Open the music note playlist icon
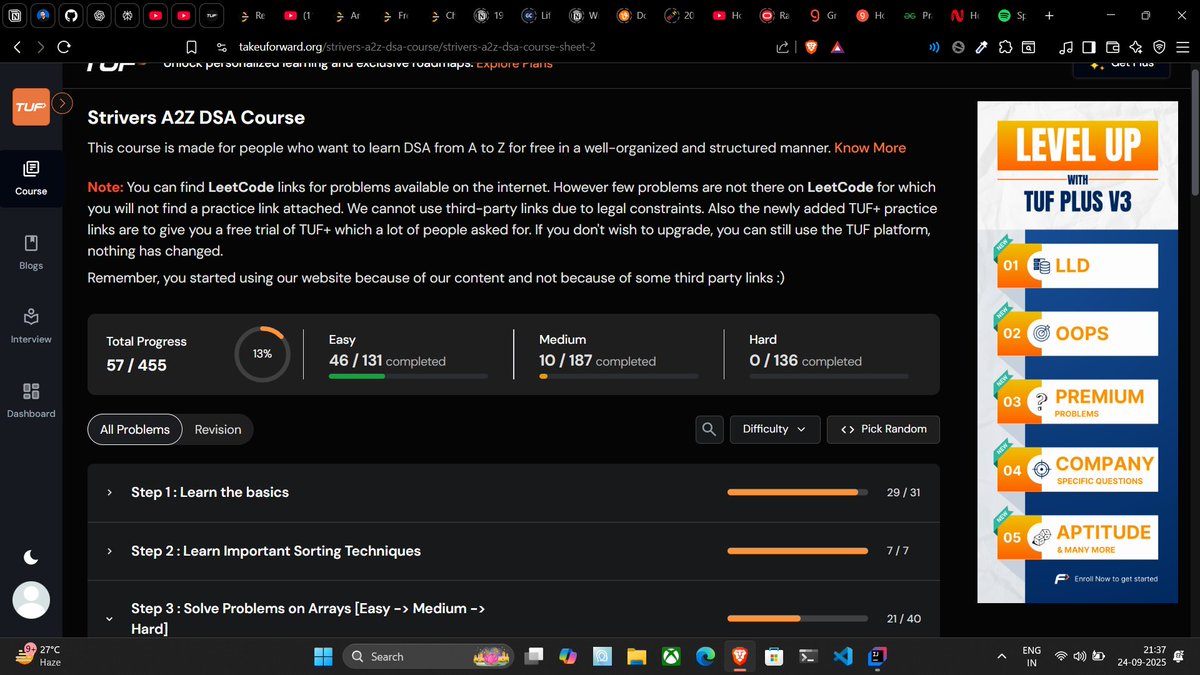 1066,47
